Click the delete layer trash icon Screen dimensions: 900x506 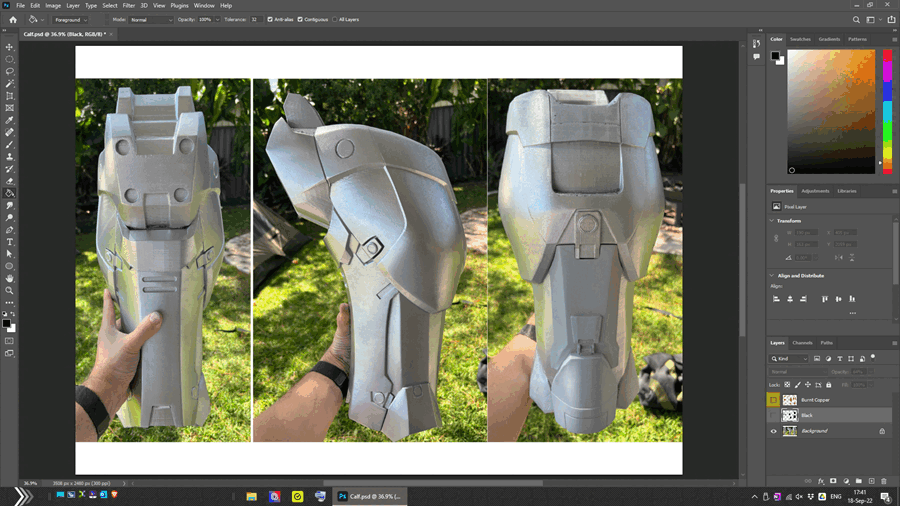pos(883,481)
